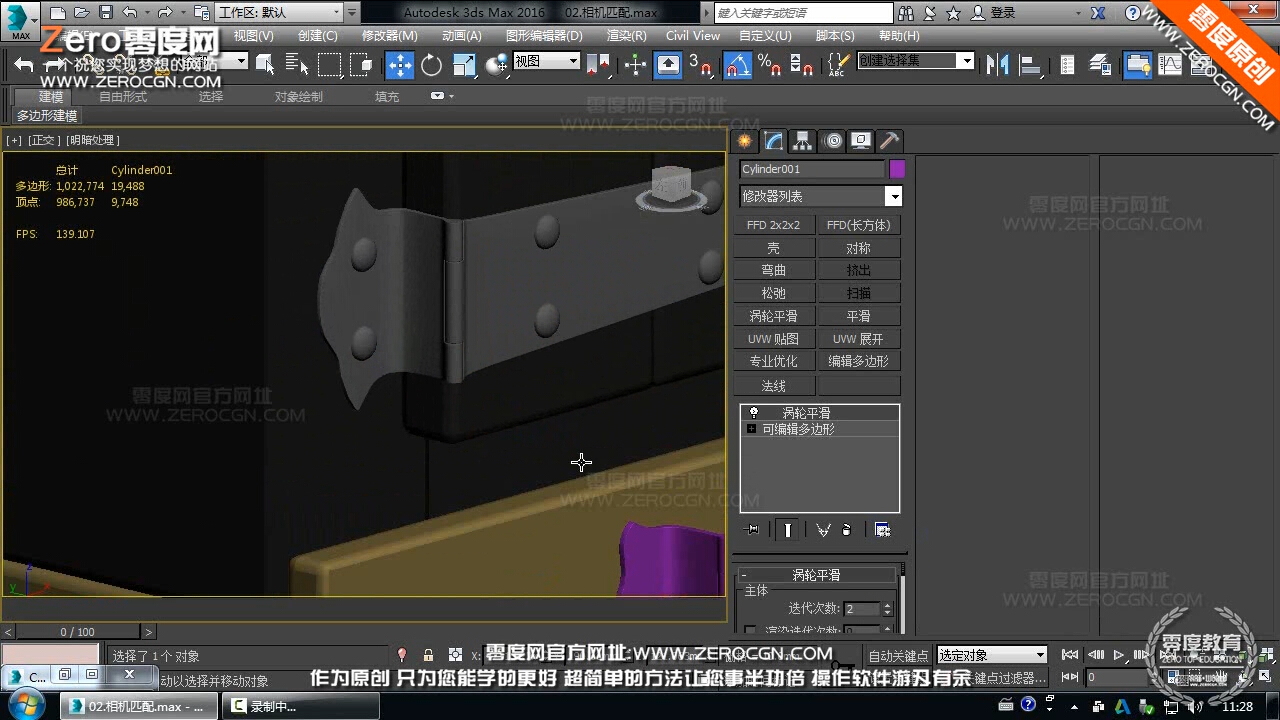The height and width of the screenshot is (720, 1280).
Task: Open the 渲染(R) menu
Action: tap(626, 35)
